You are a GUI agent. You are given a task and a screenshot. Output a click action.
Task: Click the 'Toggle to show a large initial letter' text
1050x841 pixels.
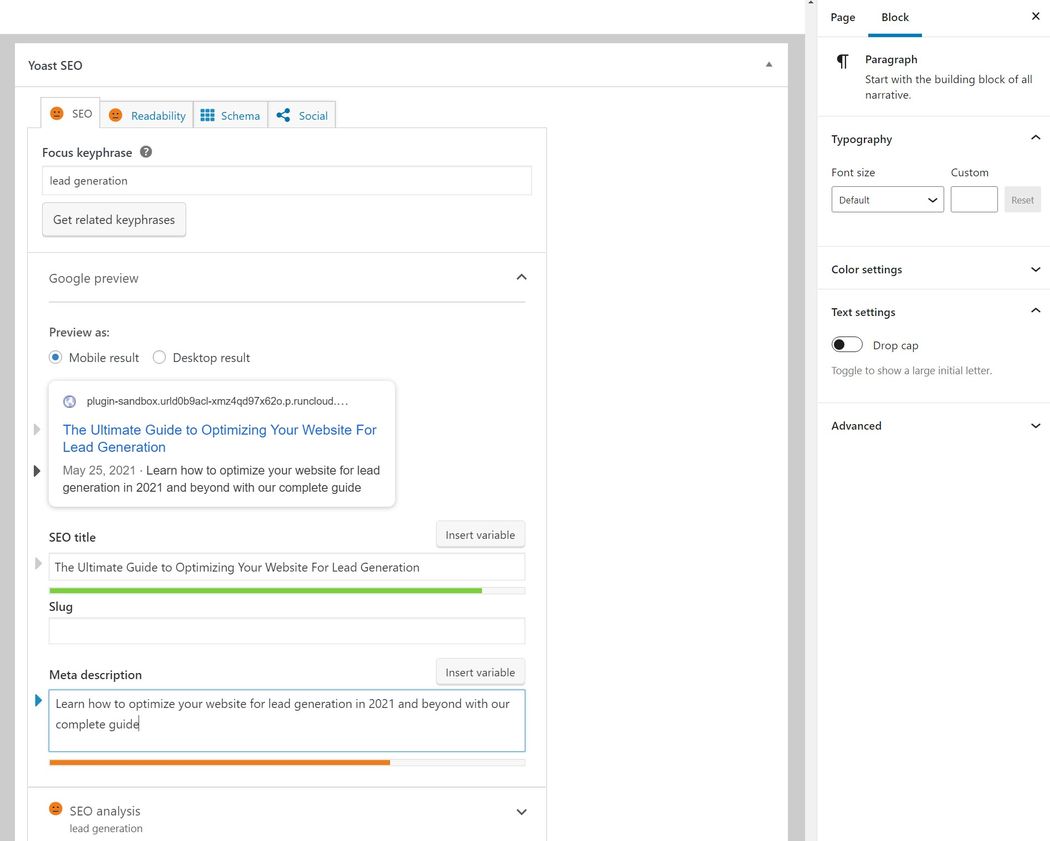[911, 370]
